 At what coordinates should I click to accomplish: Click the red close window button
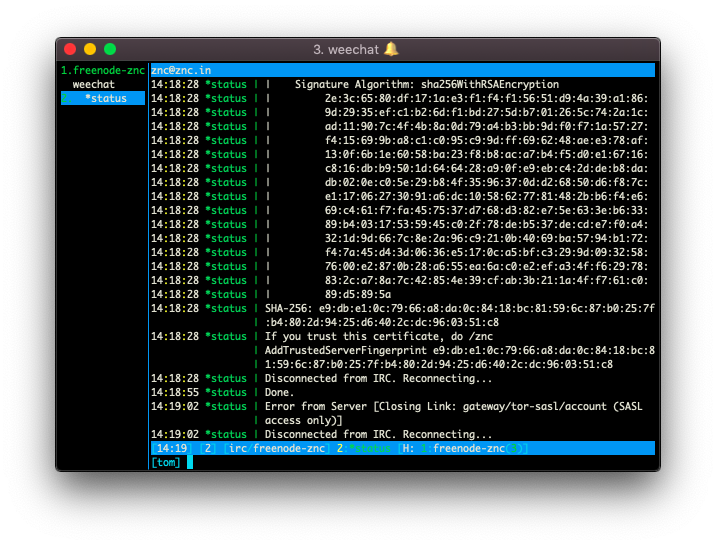click(70, 49)
